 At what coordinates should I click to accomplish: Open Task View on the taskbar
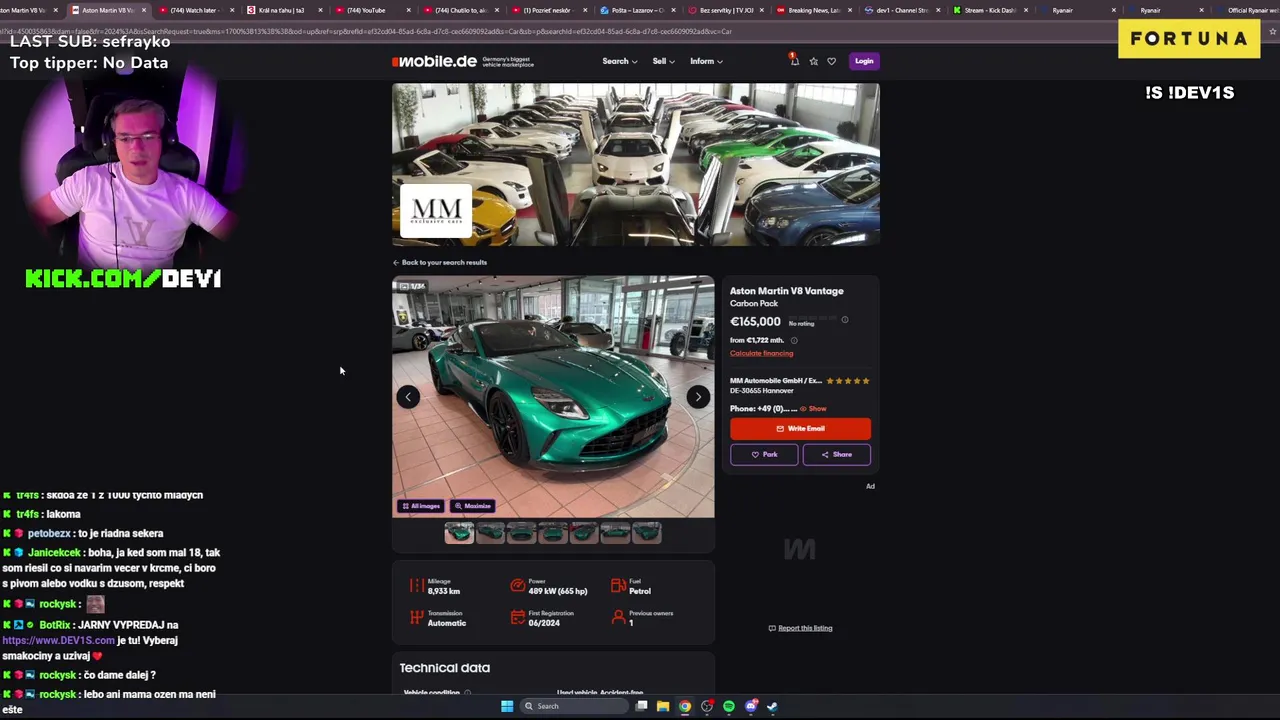tap(641, 706)
